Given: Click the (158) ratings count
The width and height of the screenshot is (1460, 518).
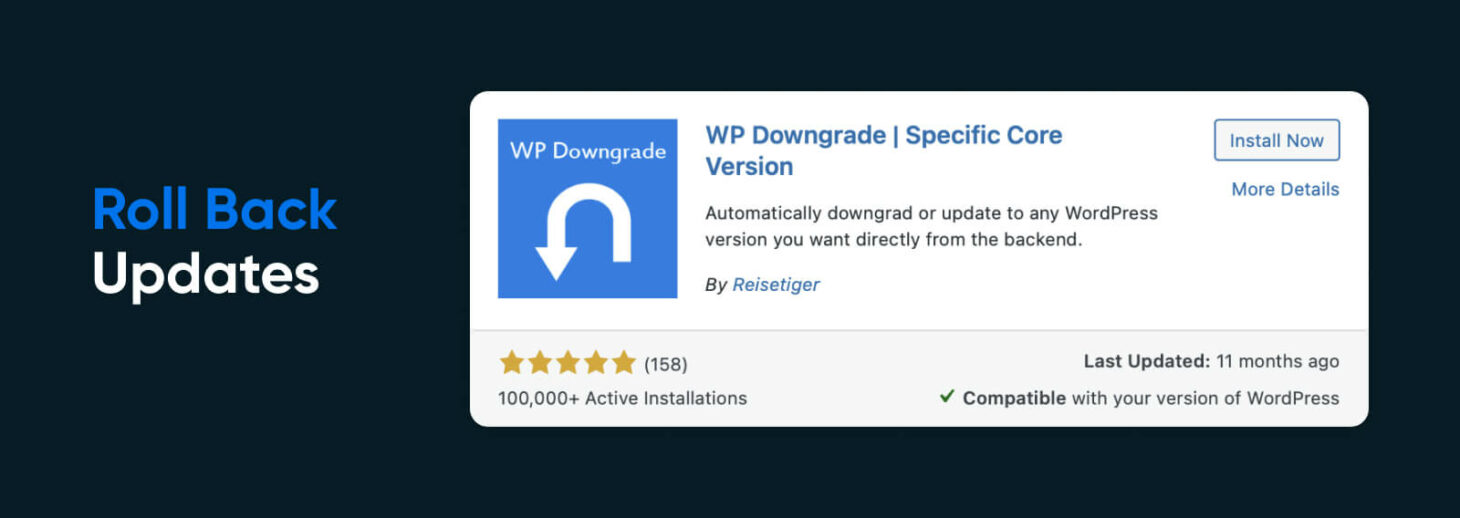Looking at the screenshot, I should tap(665, 364).
